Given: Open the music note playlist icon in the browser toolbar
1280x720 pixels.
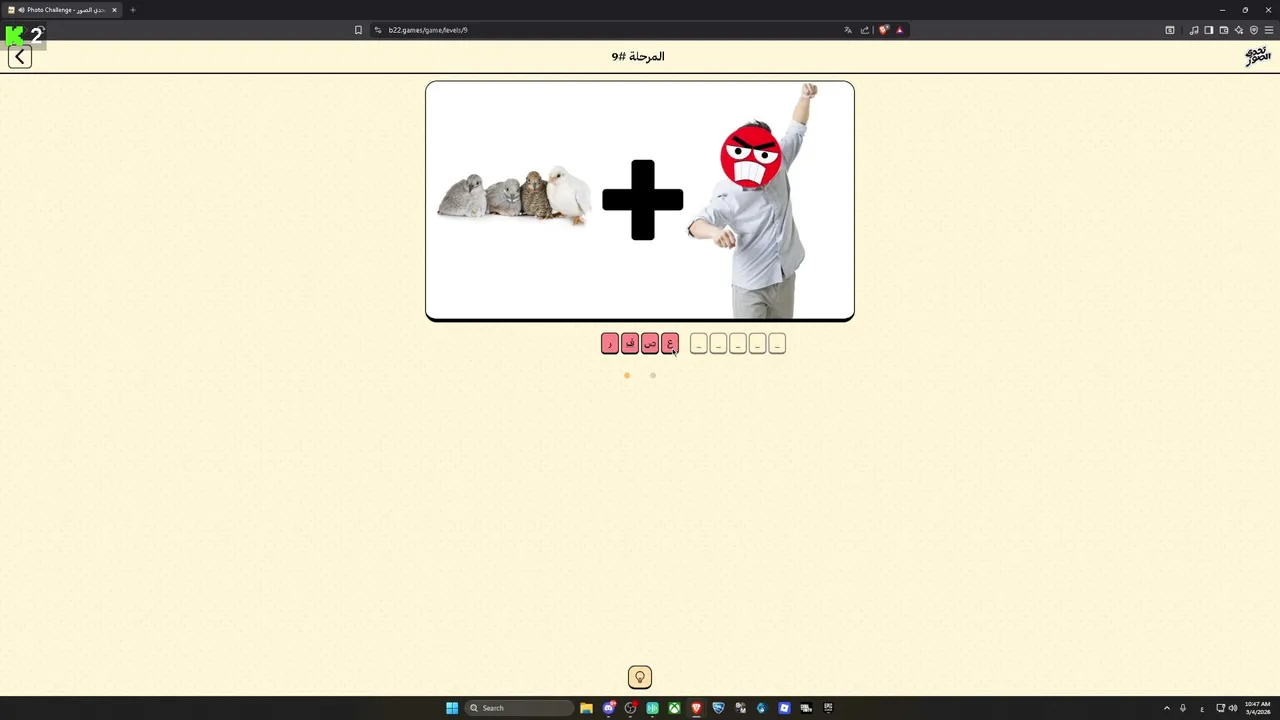Looking at the screenshot, I should [1194, 30].
